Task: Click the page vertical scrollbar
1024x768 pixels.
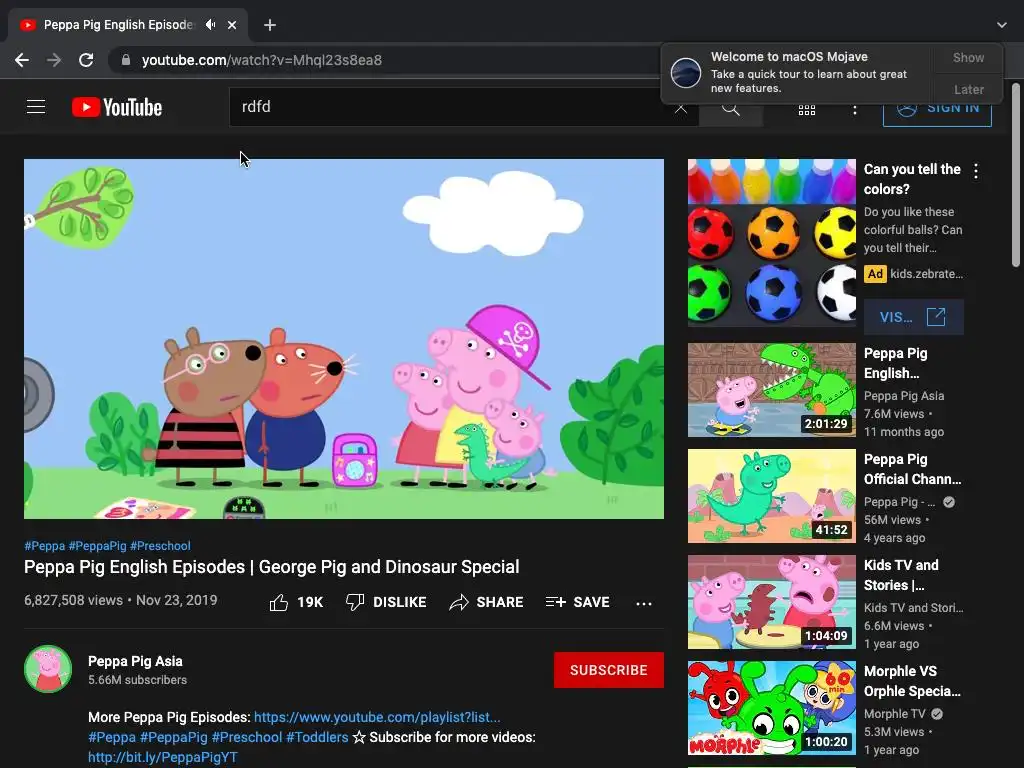Action: click(x=1016, y=175)
